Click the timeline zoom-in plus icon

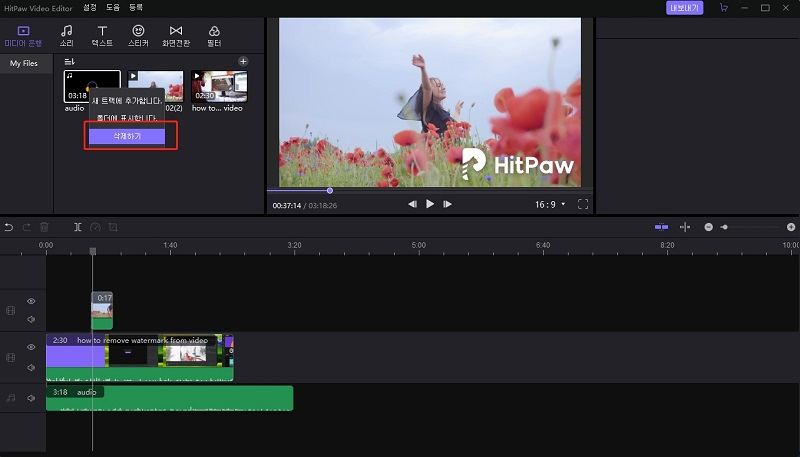pyautogui.click(x=791, y=227)
